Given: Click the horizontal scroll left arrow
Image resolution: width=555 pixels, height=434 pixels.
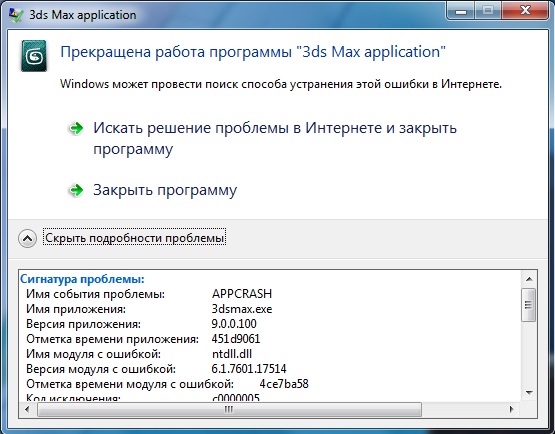Looking at the screenshot, I should click(28, 410).
